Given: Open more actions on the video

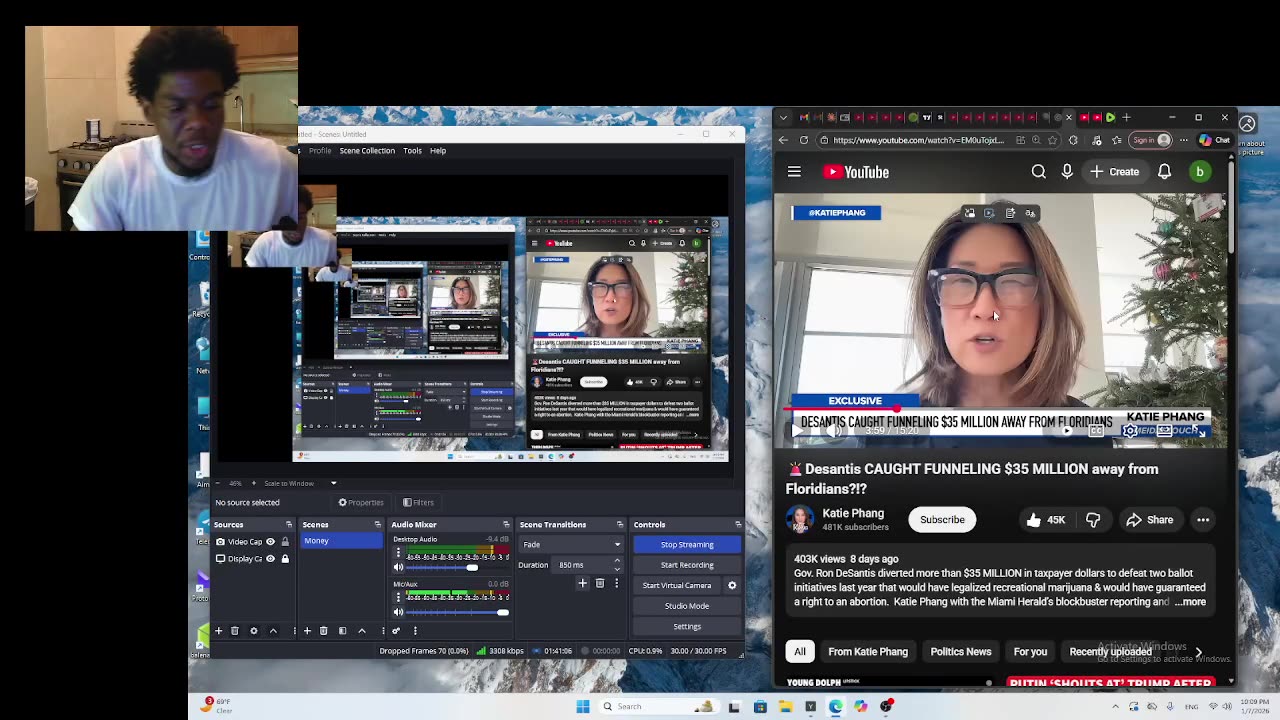Looking at the screenshot, I should 1203,520.
